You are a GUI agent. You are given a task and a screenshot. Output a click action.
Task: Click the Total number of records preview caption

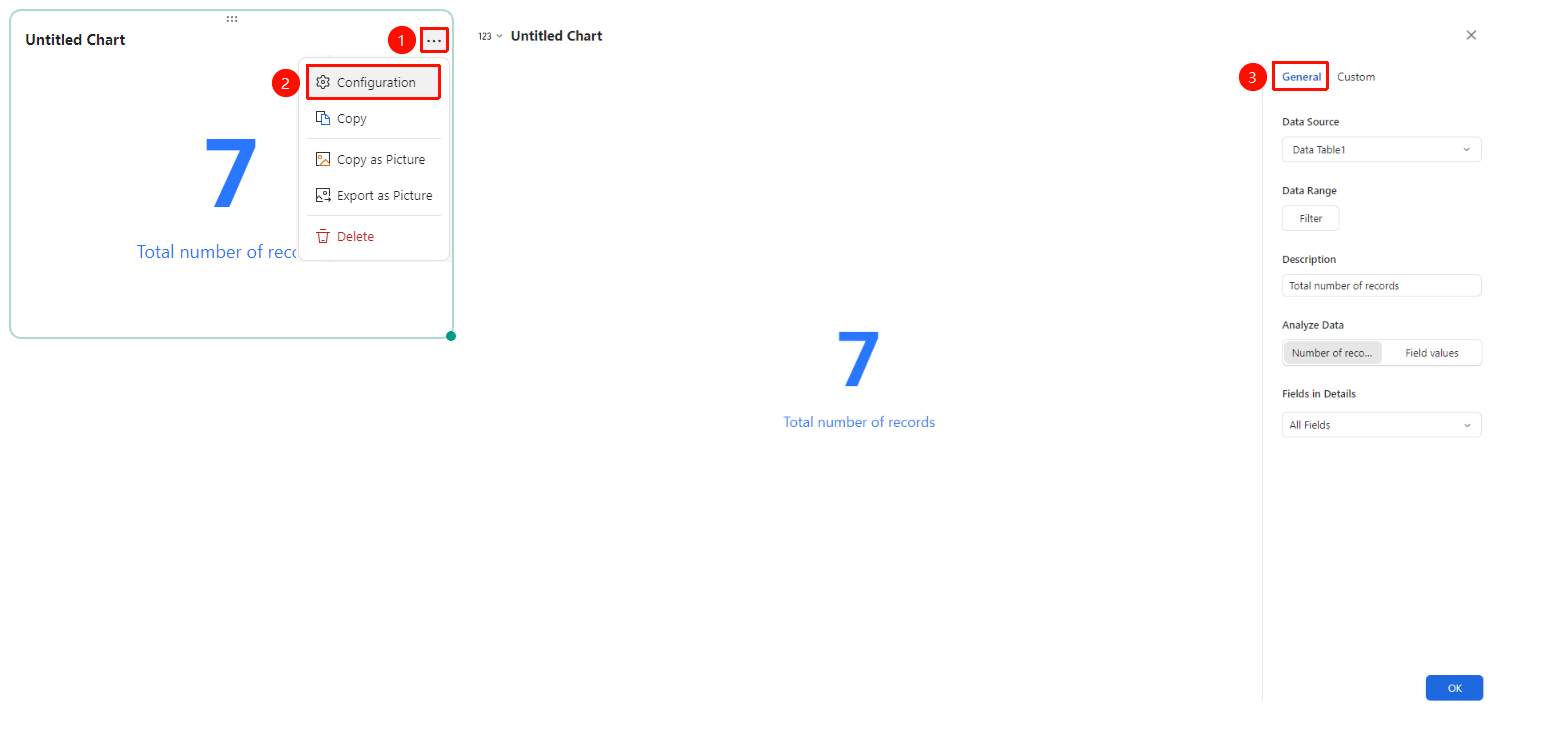click(859, 422)
